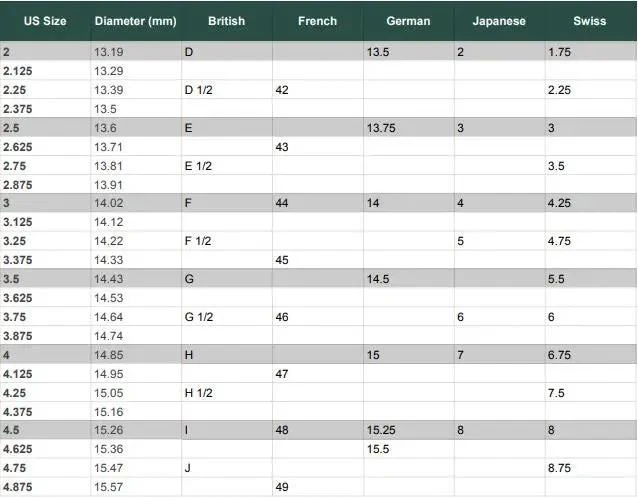Select the US size 4.875 cell
This screenshot has height=497, width=638.
[x=45, y=487]
